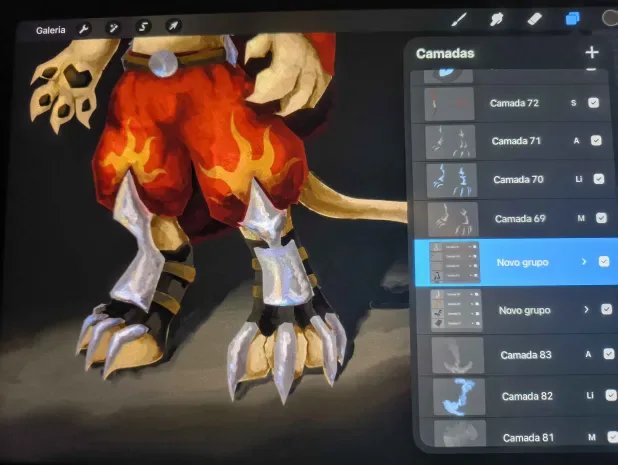The height and width of the screenshot is (465, 618).
Task: Open blend mode A of Camada 83
Action: coord(588,354)
